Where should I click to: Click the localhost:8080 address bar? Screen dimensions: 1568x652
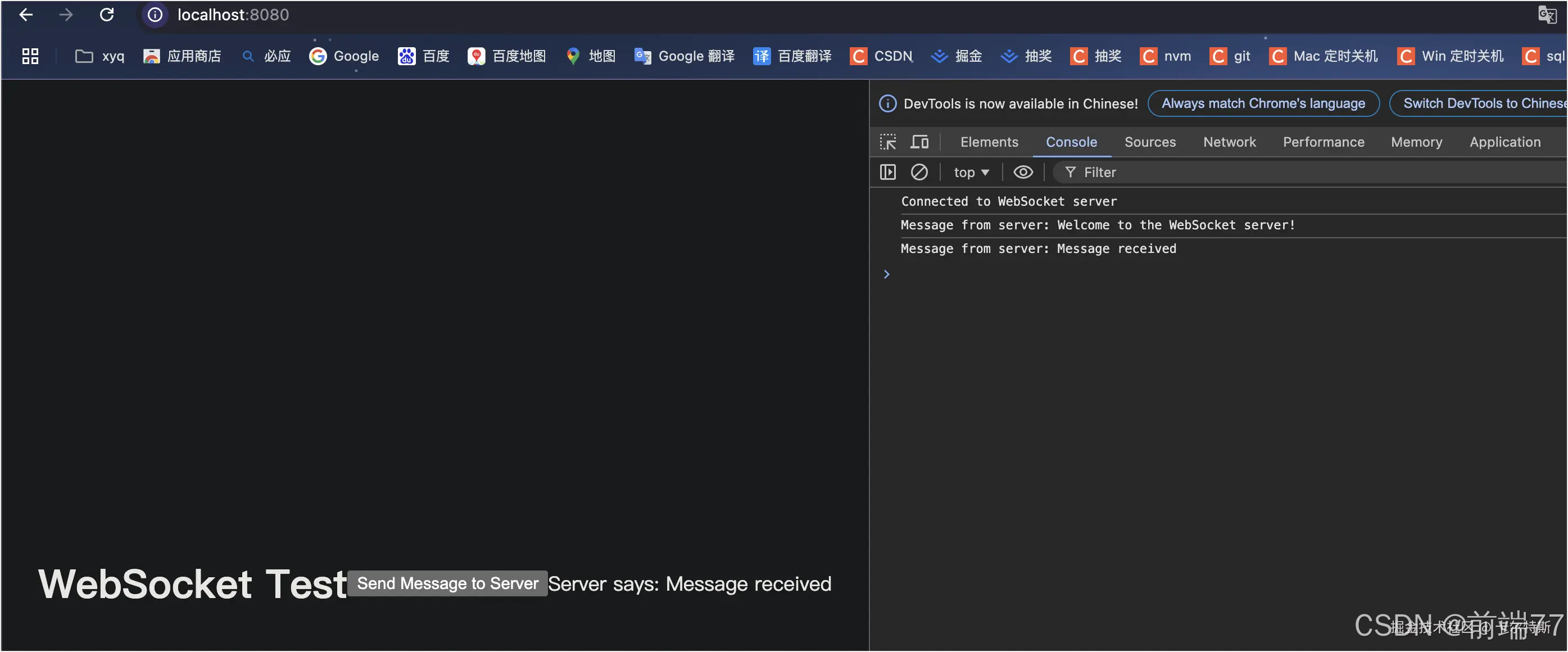(x=233, y=15)
